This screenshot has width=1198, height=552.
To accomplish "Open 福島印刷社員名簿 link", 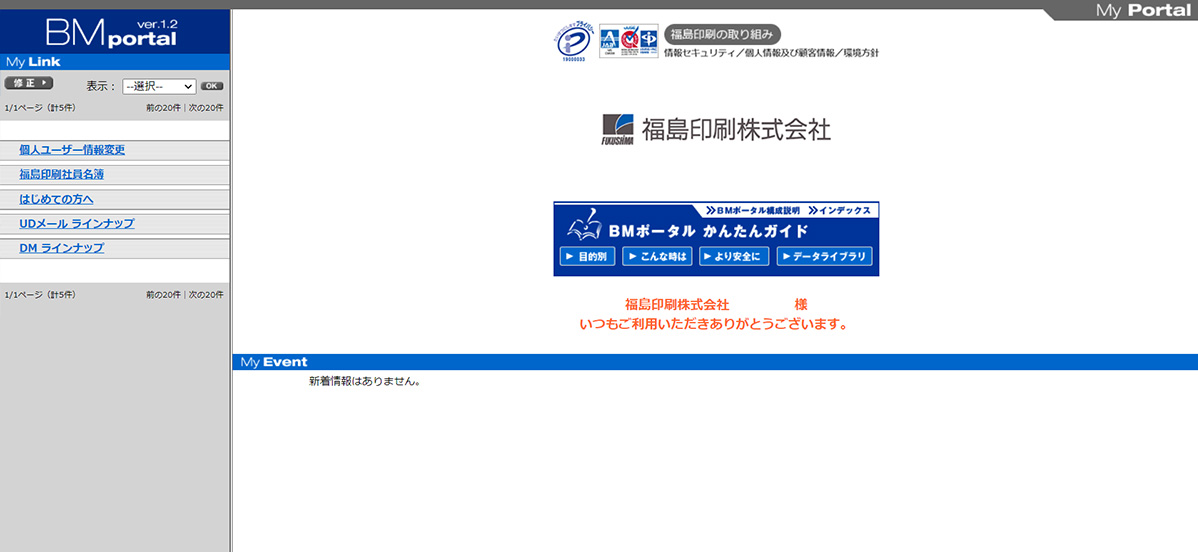I will tap(61, 174).
